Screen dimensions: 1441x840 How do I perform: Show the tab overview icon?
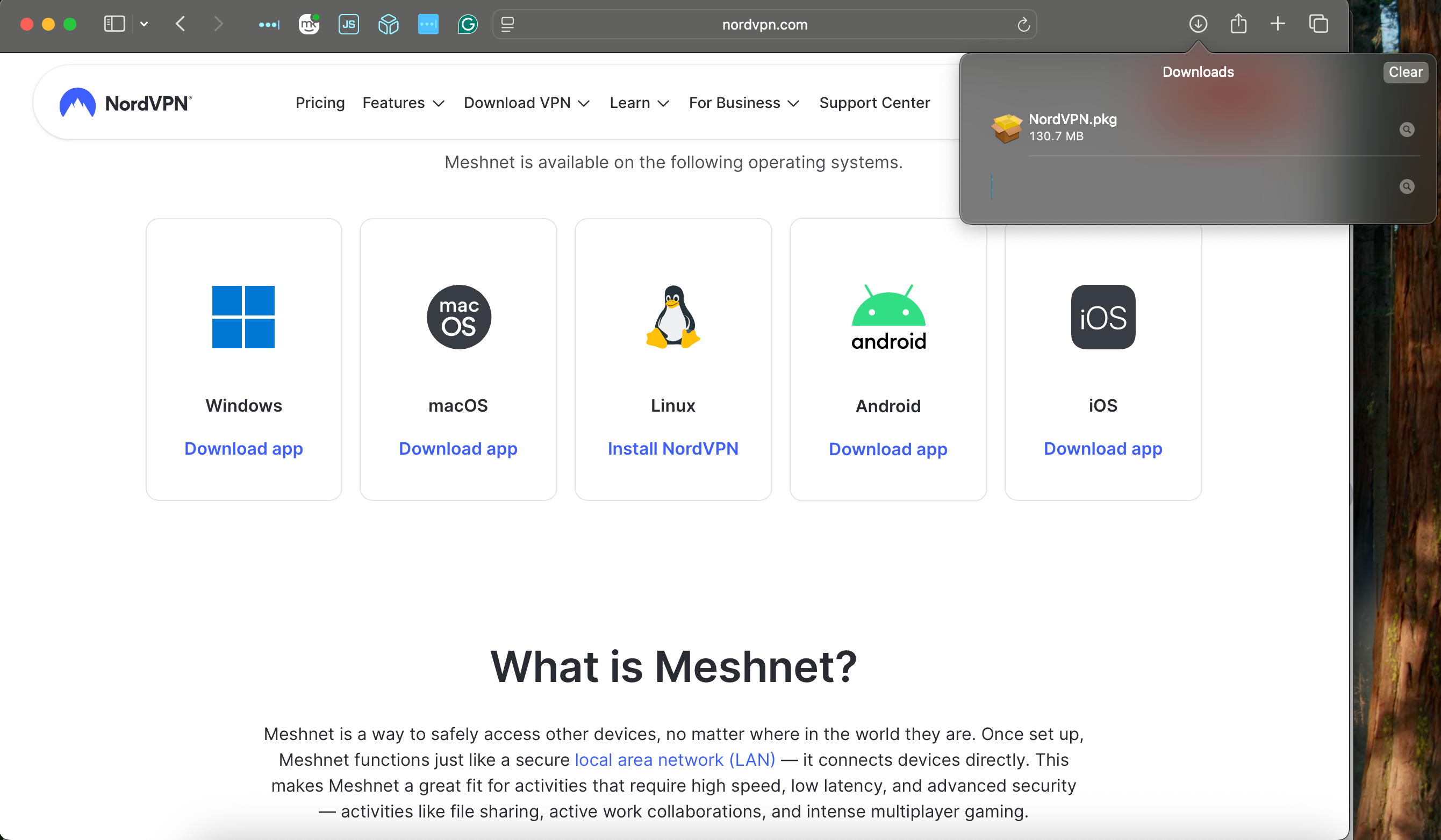coord(1318,24)
